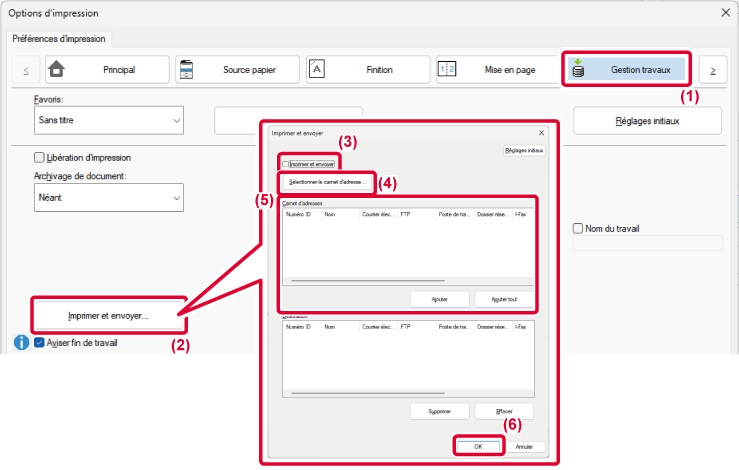The width and height of the screenshot is (739, 470).
Task: Confirm with OK in the send dialog
Action: (478, 446)
